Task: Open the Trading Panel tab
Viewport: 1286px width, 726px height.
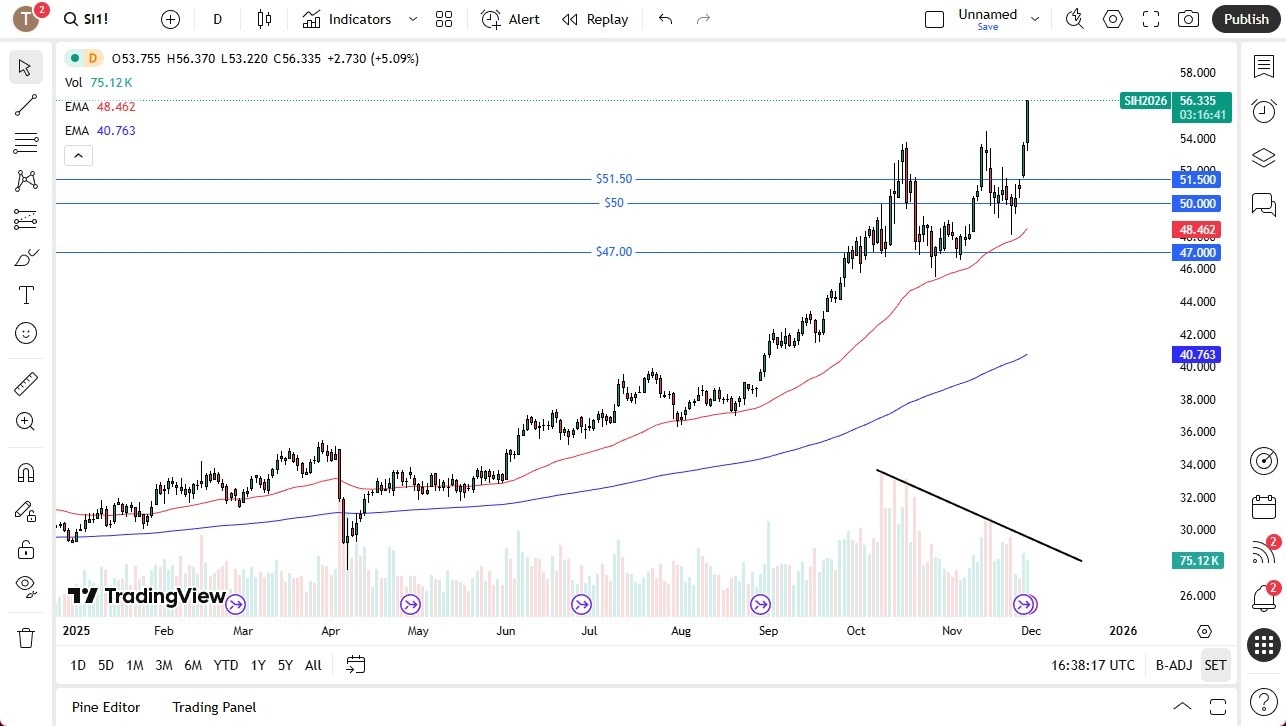Action: tap(214, 707)
